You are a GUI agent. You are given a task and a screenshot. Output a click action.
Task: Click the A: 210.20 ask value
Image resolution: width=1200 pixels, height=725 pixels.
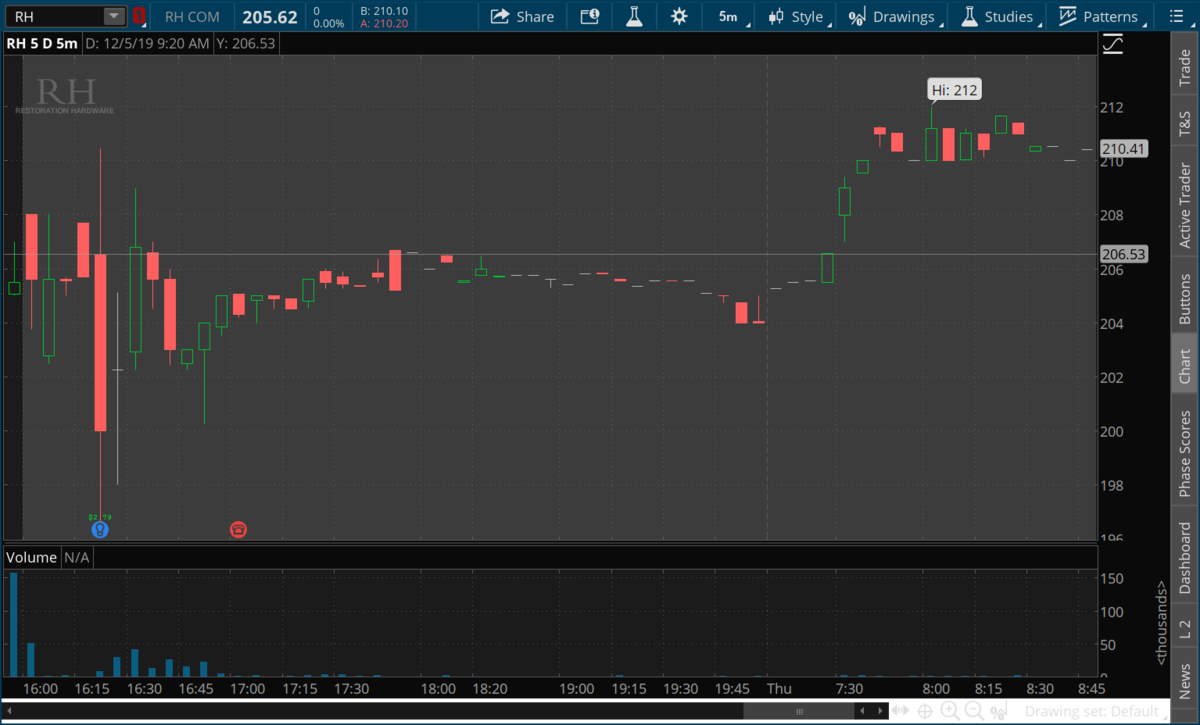coord(386,23)
